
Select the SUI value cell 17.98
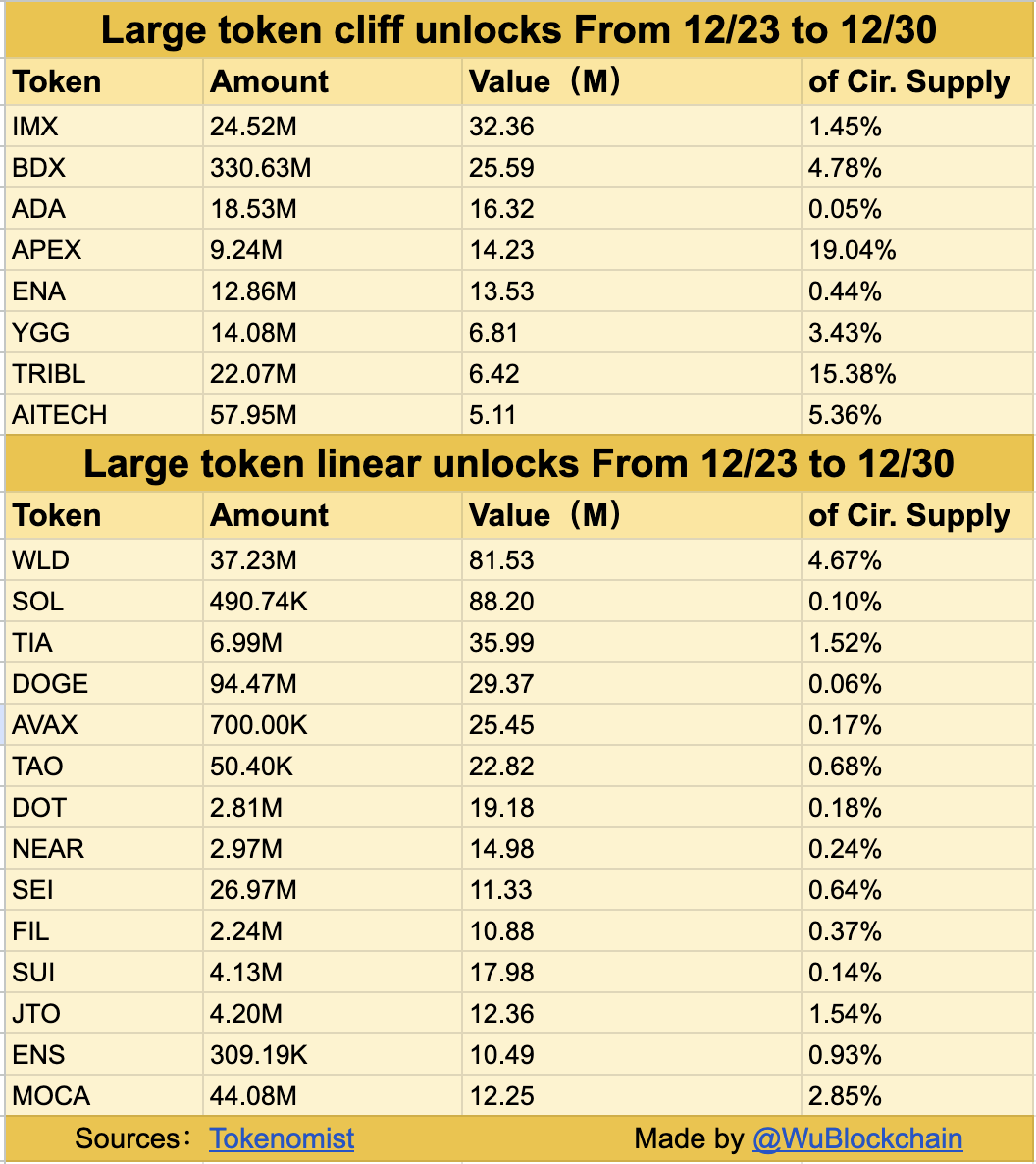tap(501, 973)
